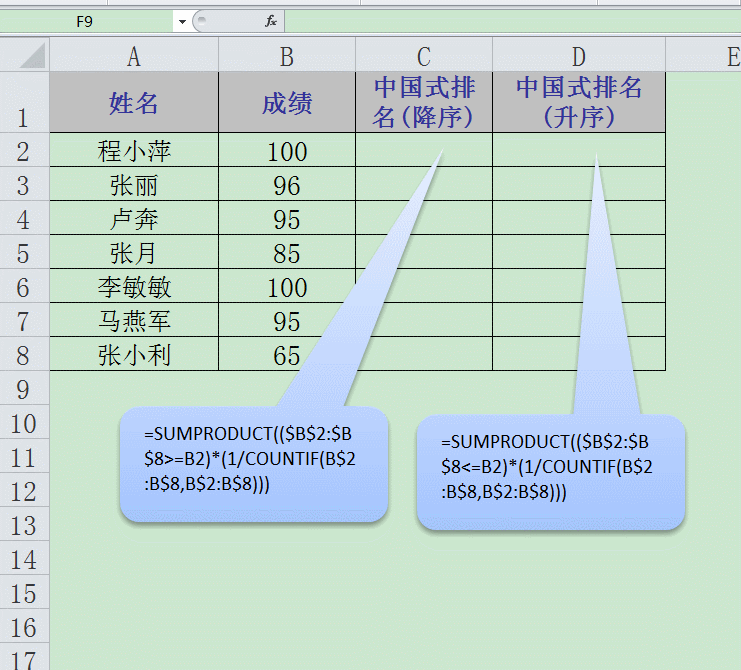Click score 96 in 张丽 row

click(287, 184)
